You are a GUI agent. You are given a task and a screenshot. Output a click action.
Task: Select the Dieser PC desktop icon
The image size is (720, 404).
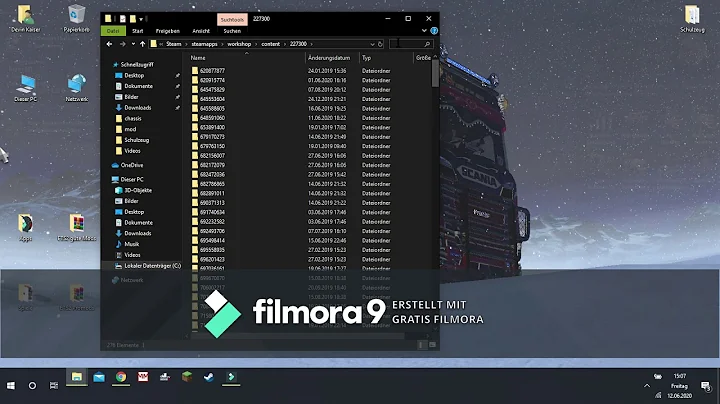[25, 88]
